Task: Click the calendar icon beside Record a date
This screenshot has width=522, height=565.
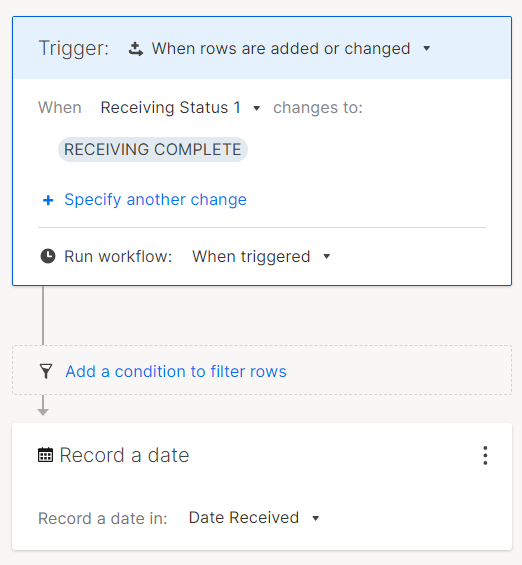Action: [45, 455]
